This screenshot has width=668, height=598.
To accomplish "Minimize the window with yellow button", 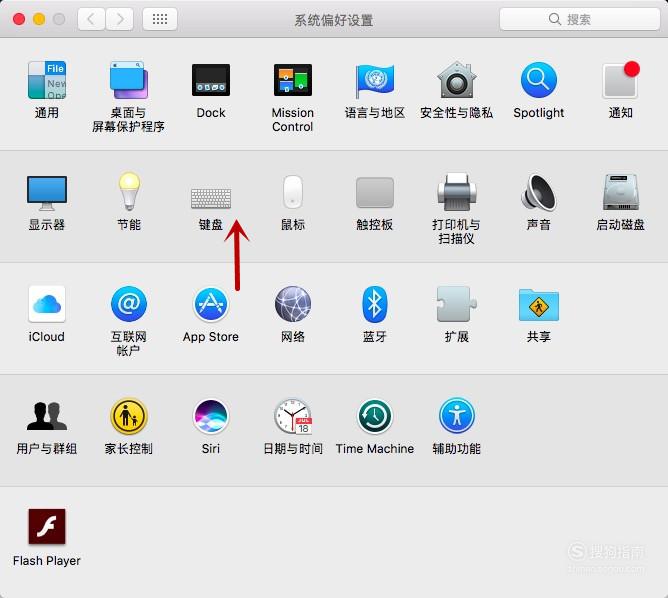I will click(39, 19).
